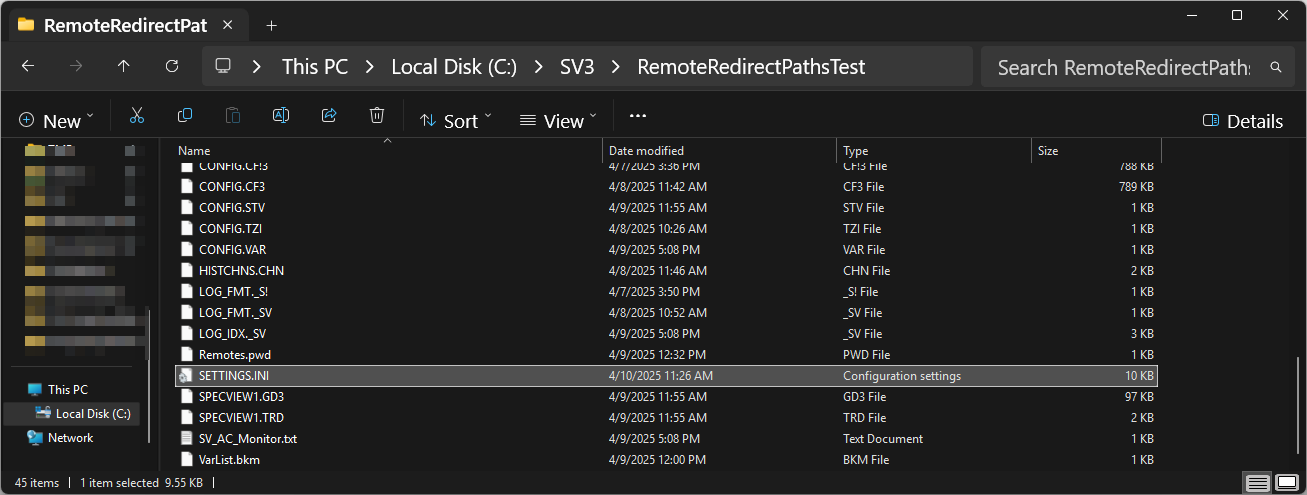Open the See more ellipsis menu

638,117
